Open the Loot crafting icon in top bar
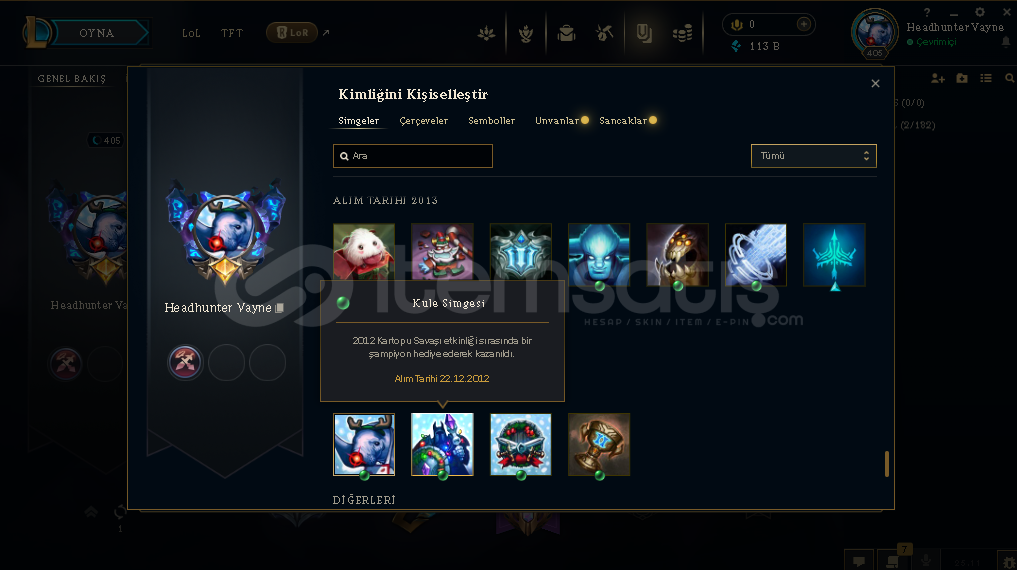 [x=604, y=32]
